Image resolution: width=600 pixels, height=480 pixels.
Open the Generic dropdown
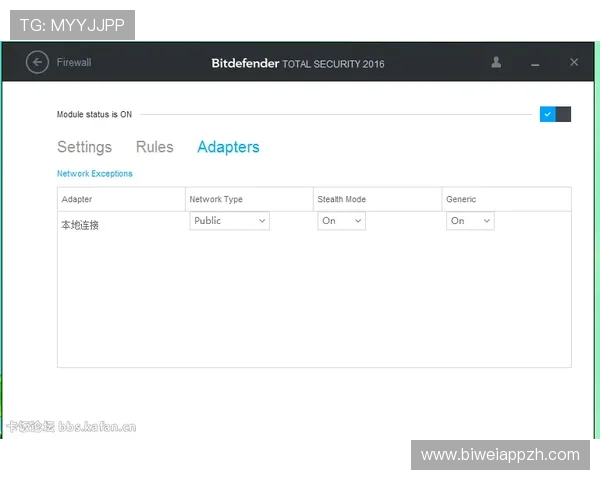click(x=470, y=221)
